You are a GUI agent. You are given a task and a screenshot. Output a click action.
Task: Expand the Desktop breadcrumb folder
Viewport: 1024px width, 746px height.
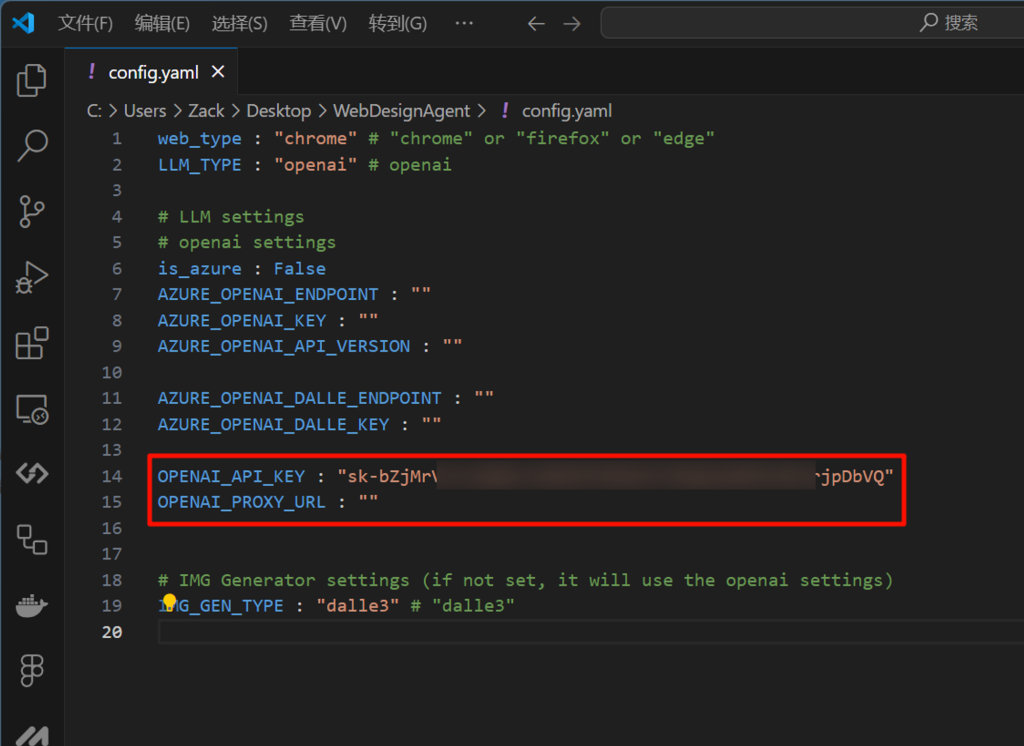279,111
